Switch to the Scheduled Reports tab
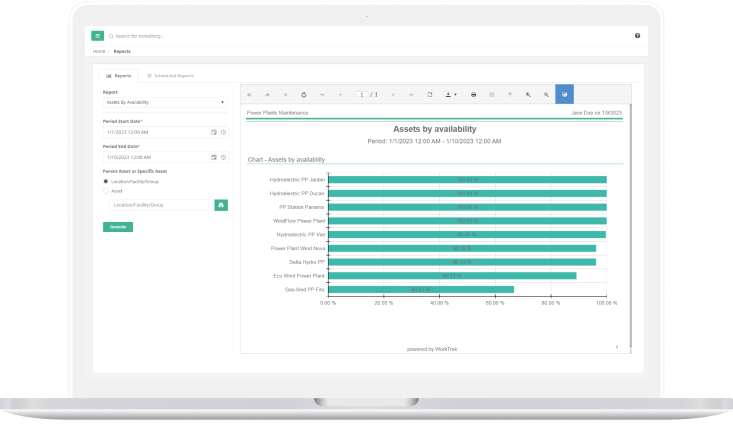This screenshot has height=438, width=733. (x=170, y=75)
